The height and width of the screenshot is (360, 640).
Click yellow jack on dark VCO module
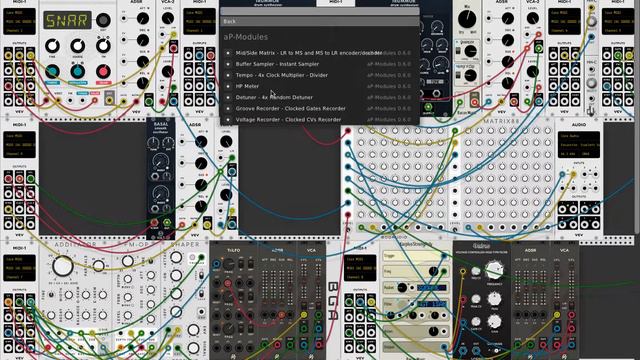[x=463, y=271]
